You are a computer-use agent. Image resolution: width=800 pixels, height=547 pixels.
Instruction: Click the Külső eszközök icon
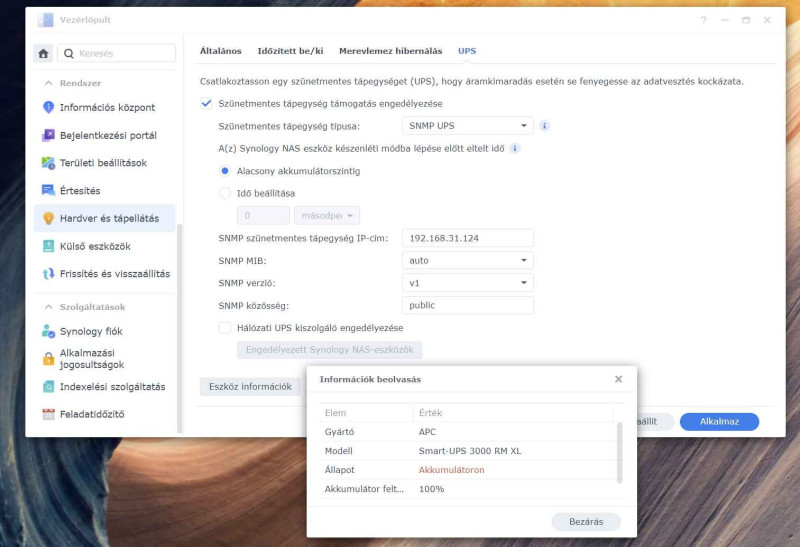pos(48,246)
